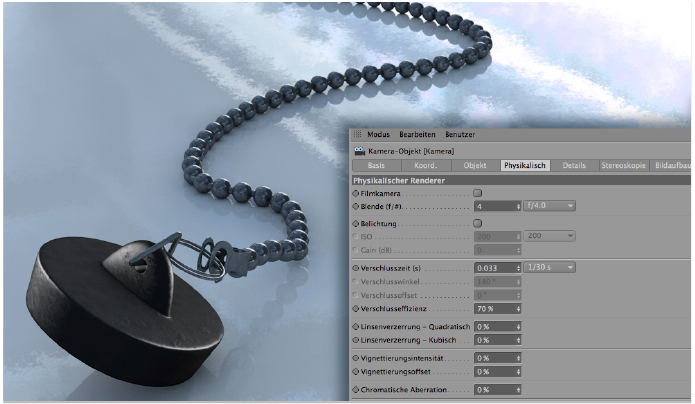Click the Physikalischer Renderer section header
Screen dimensions: 695x404
coord(521,180)
